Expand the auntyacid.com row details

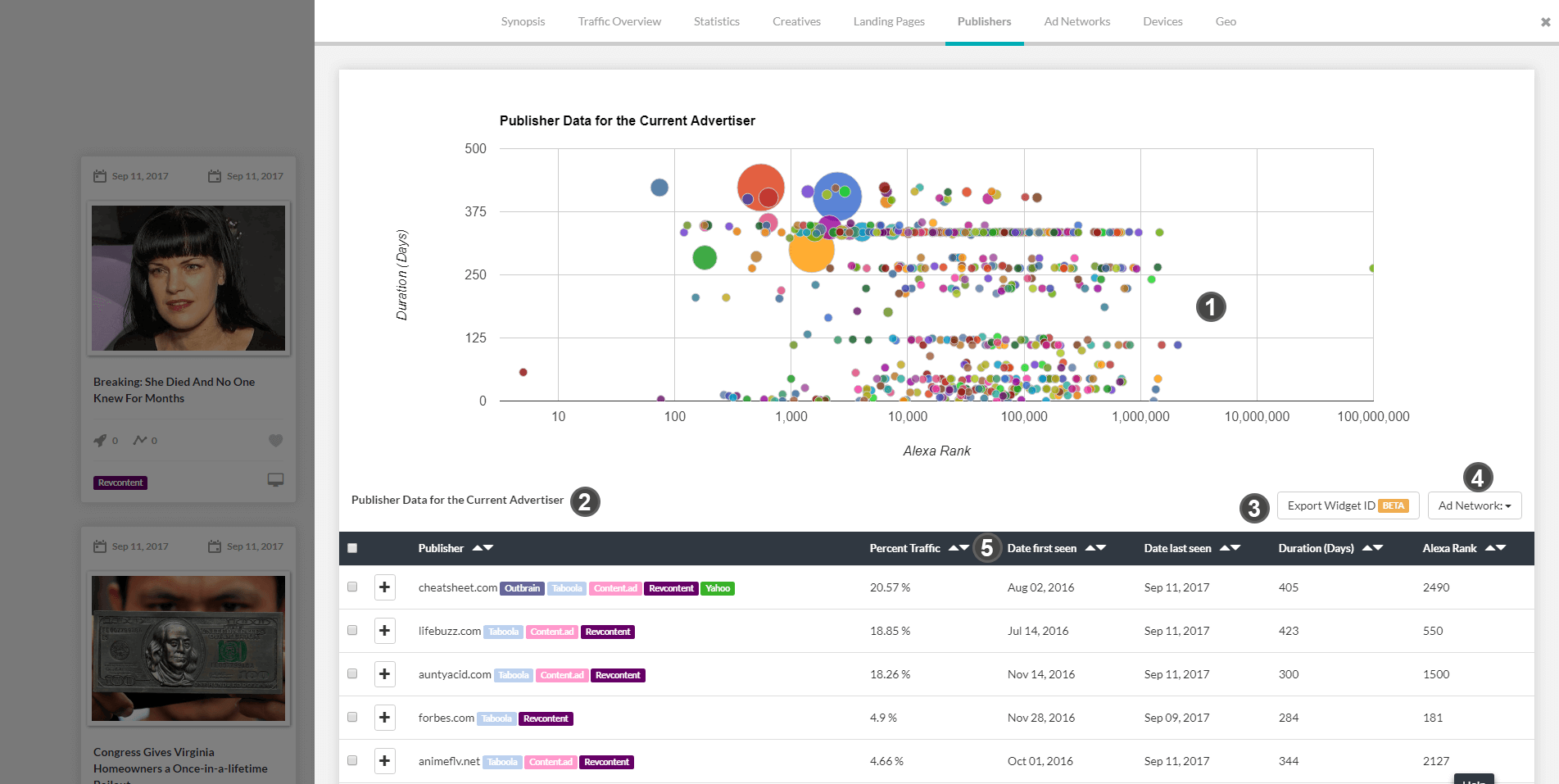(384, 674)
